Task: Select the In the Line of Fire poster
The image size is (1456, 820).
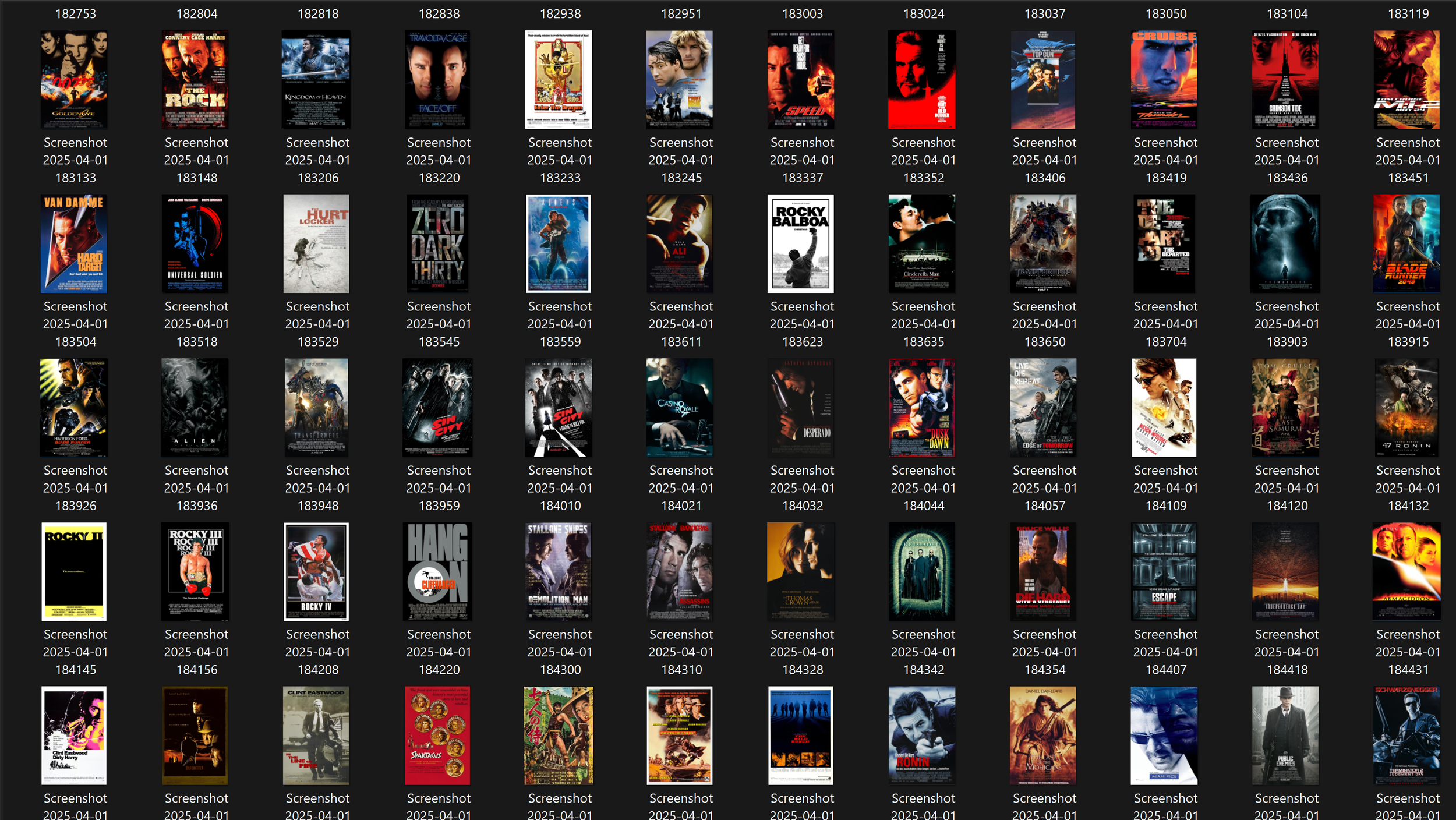Action: pos(316,736)
